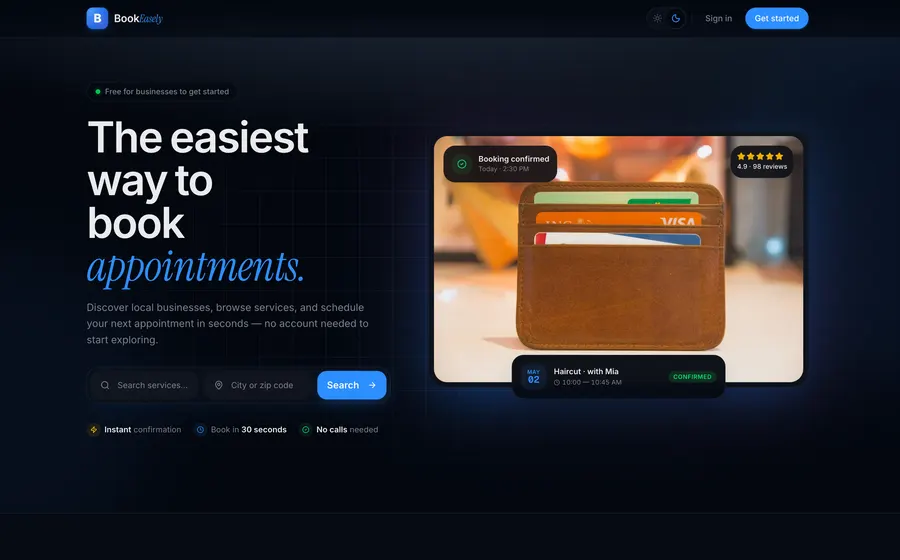Screen dimensions: 900x560
Task: Click the 10:00 — 10:45 AM time text
Action: click(592, 382)
